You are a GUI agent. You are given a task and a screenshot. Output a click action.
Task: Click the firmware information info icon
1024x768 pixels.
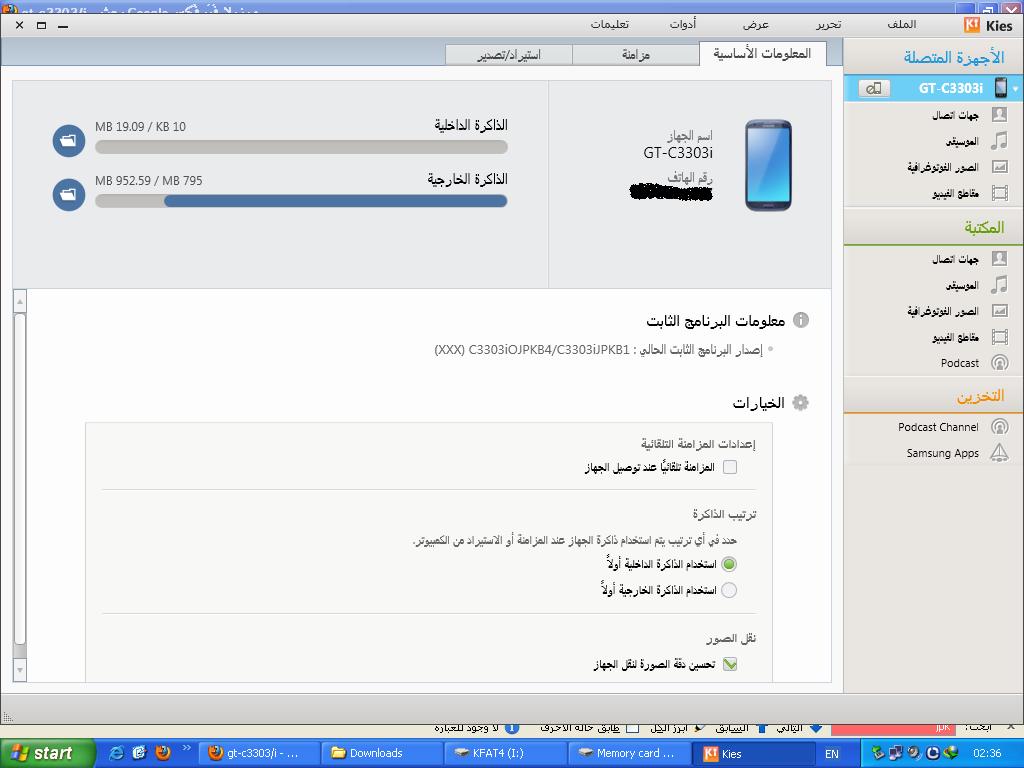click(801, 320)
